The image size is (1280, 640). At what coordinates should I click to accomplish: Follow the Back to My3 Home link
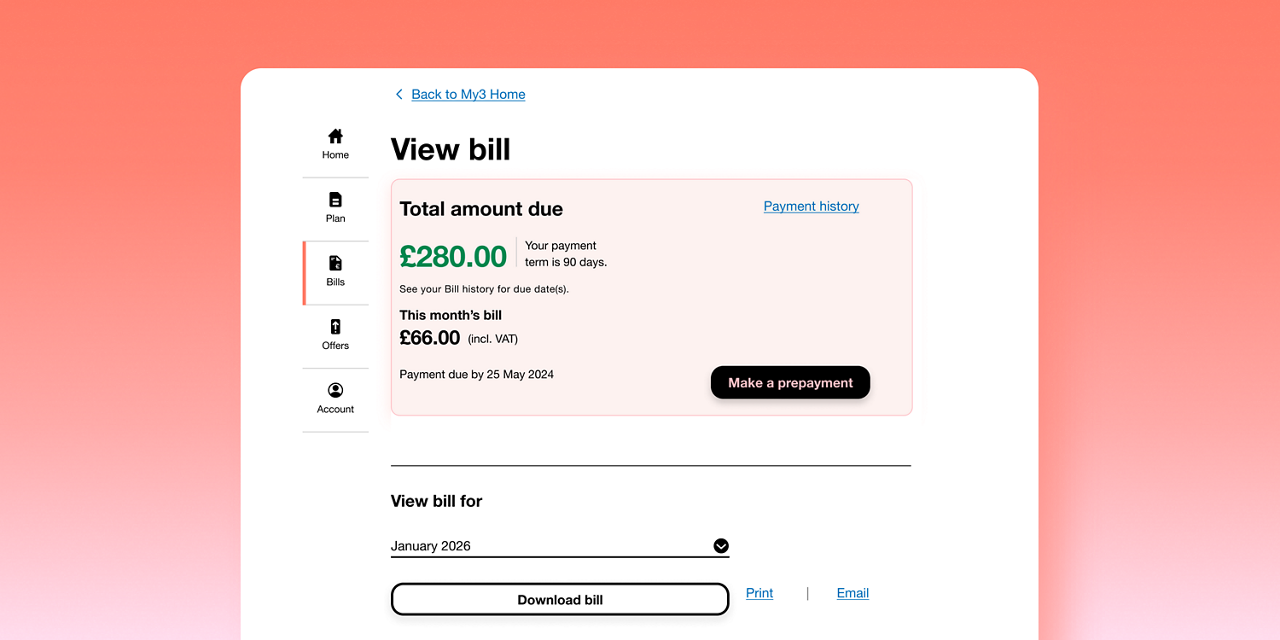[x=466, y=93]
